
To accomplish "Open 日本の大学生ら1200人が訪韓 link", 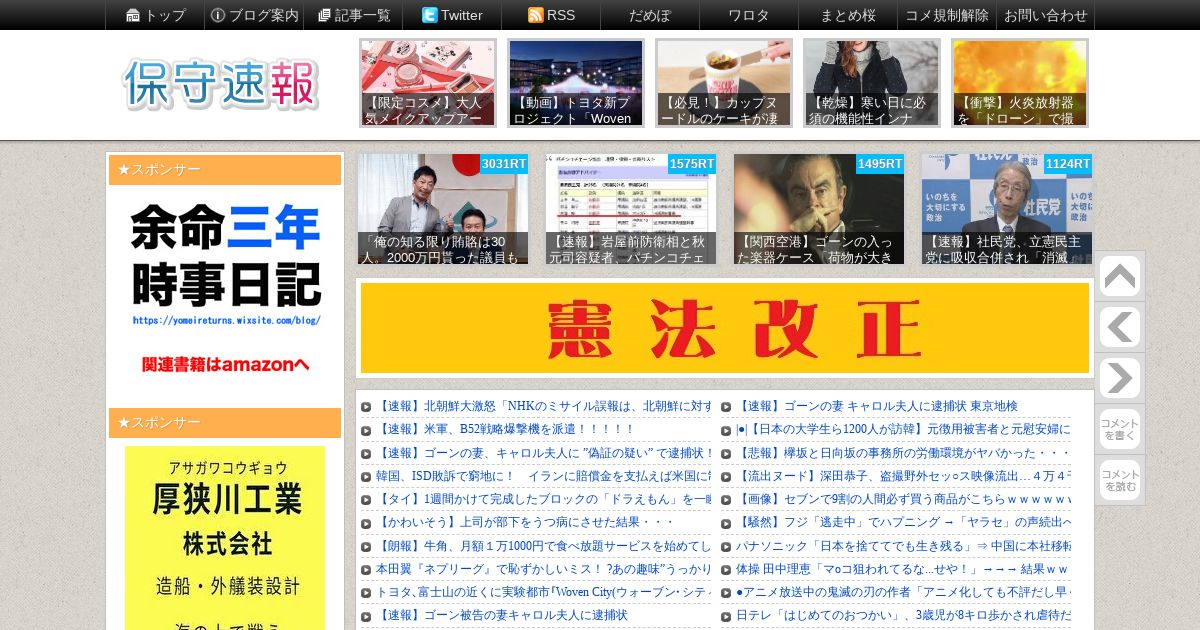I will click(x=903, y=429).
